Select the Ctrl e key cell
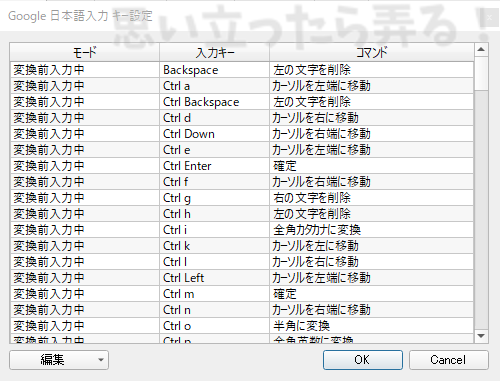This screenshot has width=500, height=381. pos(214,150)
